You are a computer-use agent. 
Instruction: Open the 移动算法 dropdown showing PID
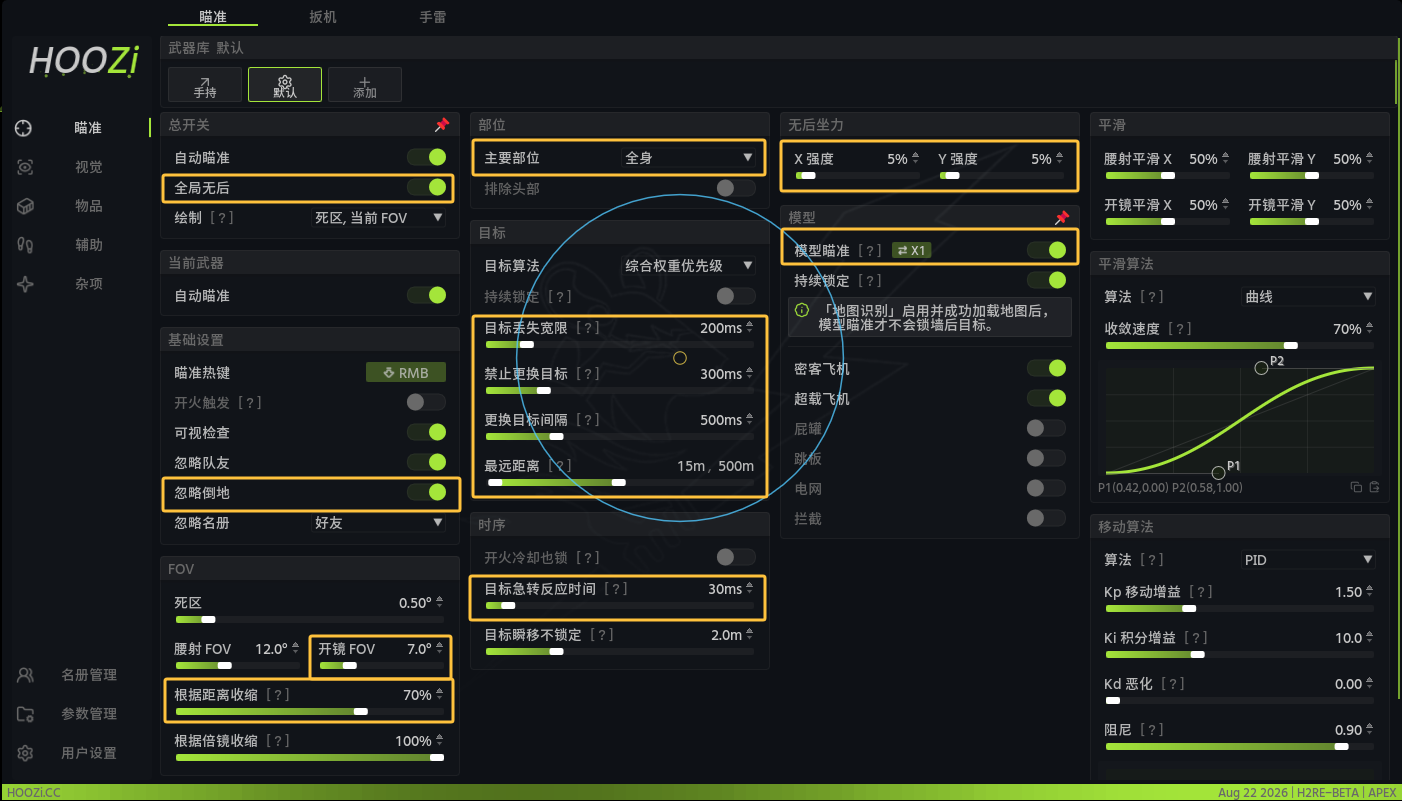point(1308,560)
